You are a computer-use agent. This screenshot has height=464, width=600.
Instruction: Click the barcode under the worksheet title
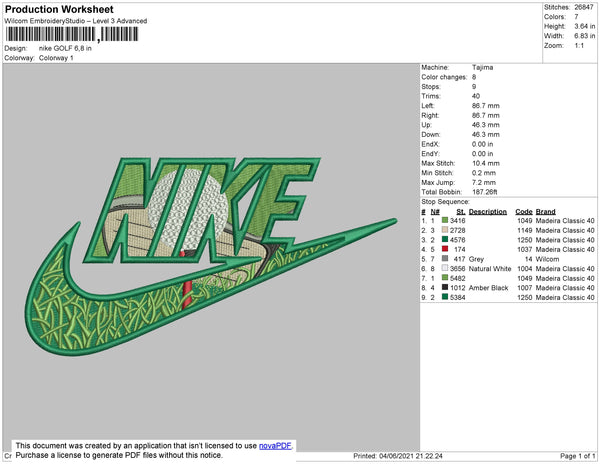pyautogui.click(x=72, y=34)
